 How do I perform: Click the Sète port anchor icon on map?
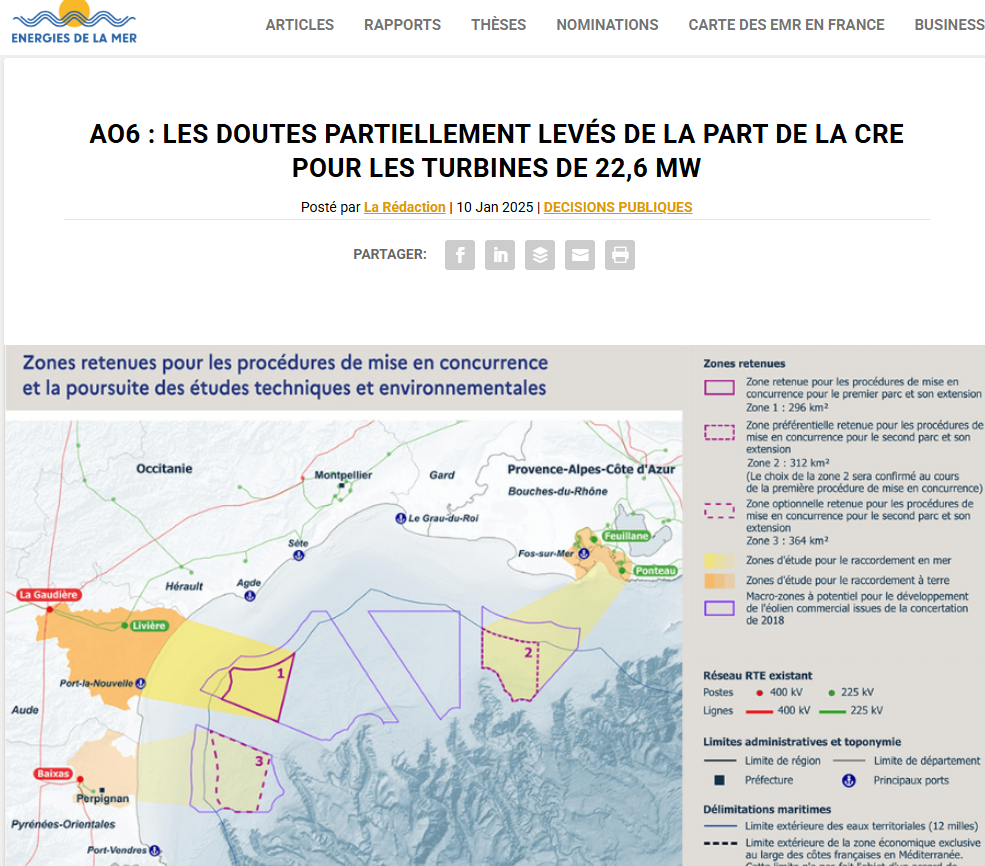tap(298, 556)
